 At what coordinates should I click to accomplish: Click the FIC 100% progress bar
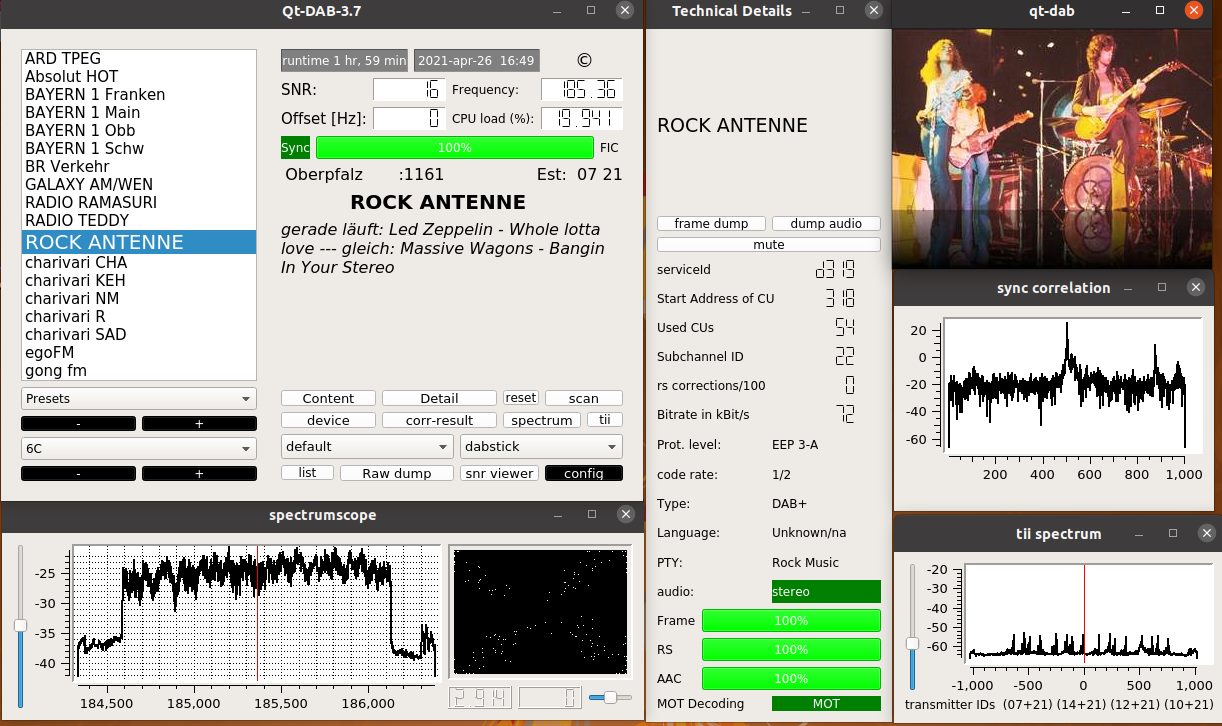tap(455, 148)
